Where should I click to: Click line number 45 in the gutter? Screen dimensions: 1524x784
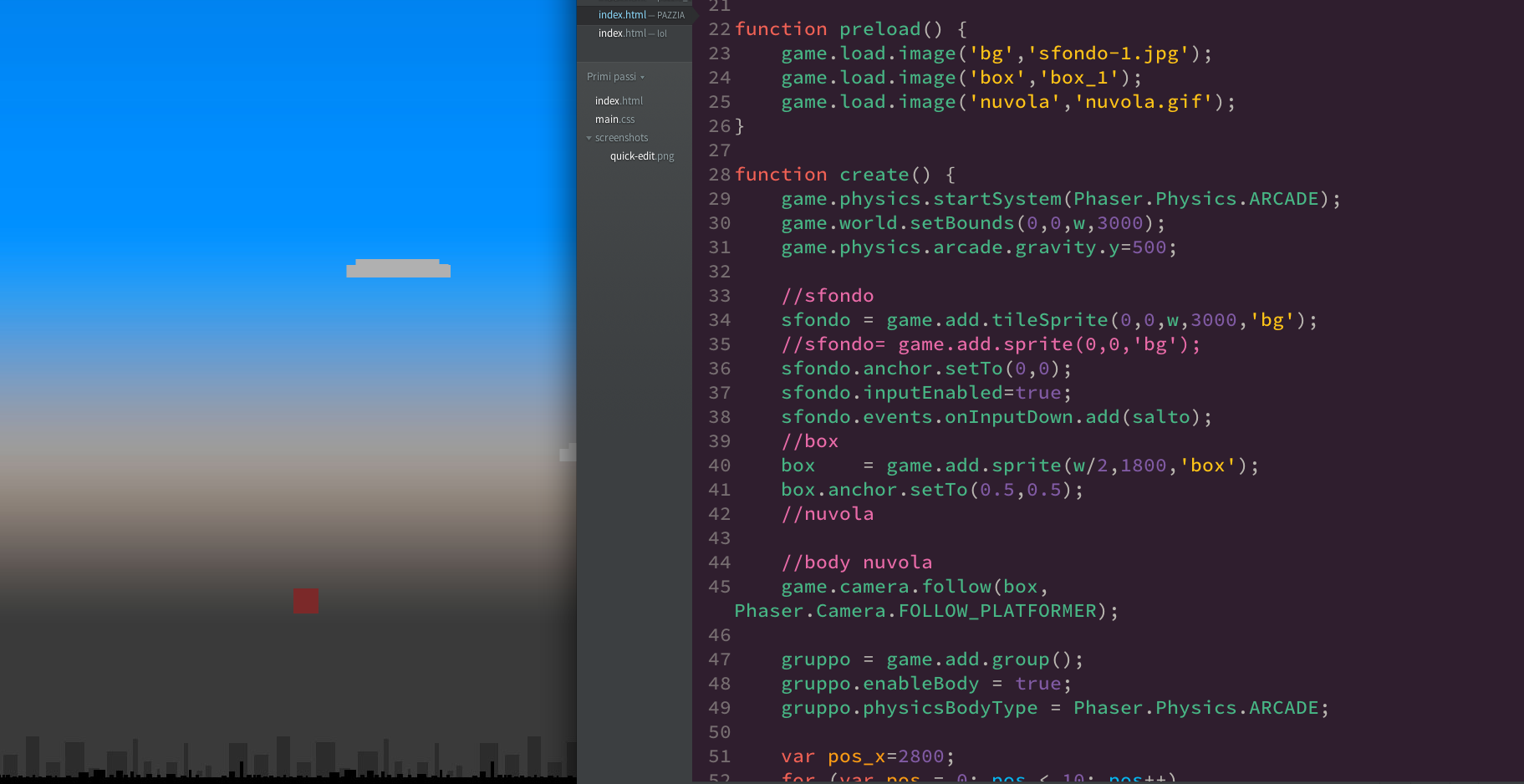(719, 587)
